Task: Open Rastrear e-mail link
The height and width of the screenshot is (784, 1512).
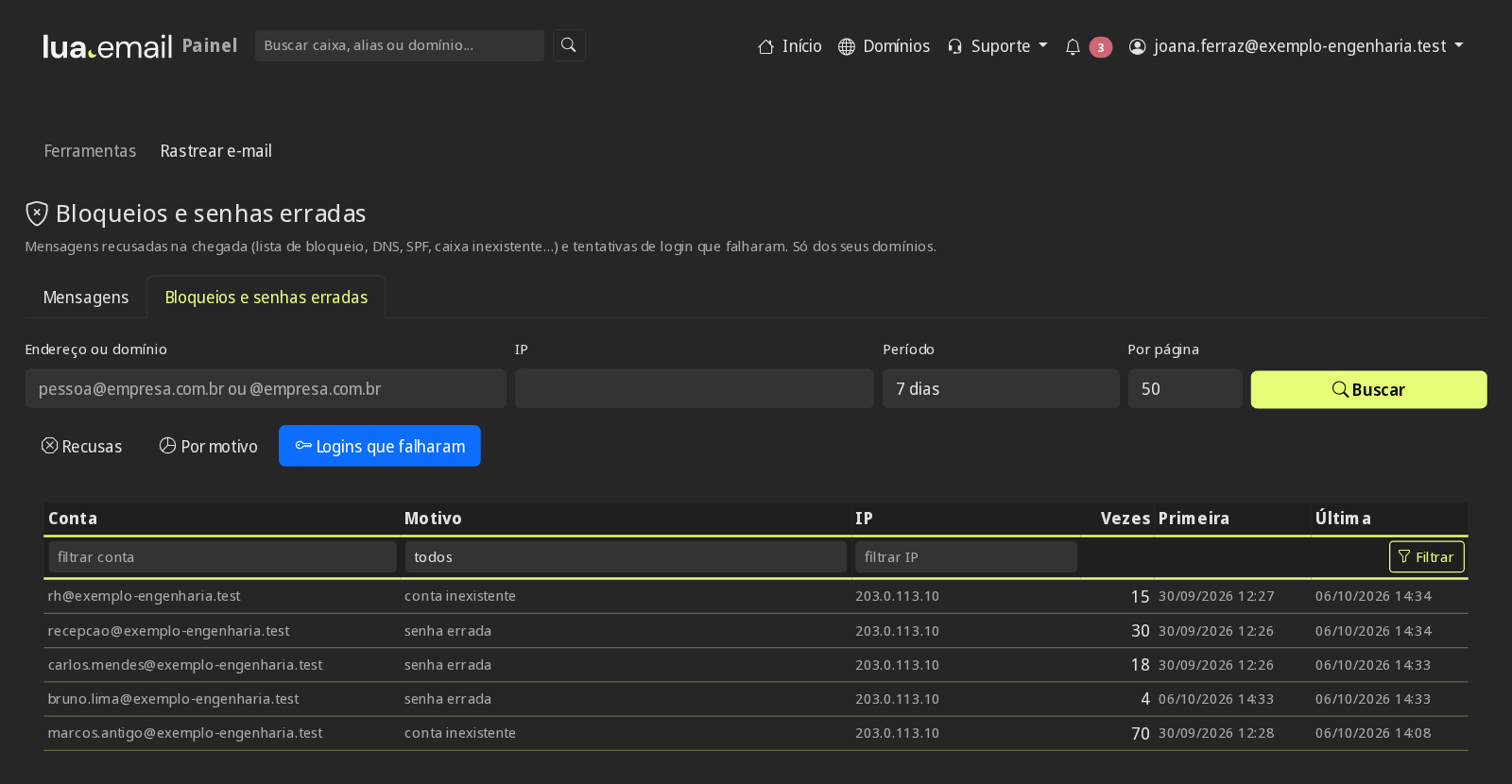Action: (215, 151)
